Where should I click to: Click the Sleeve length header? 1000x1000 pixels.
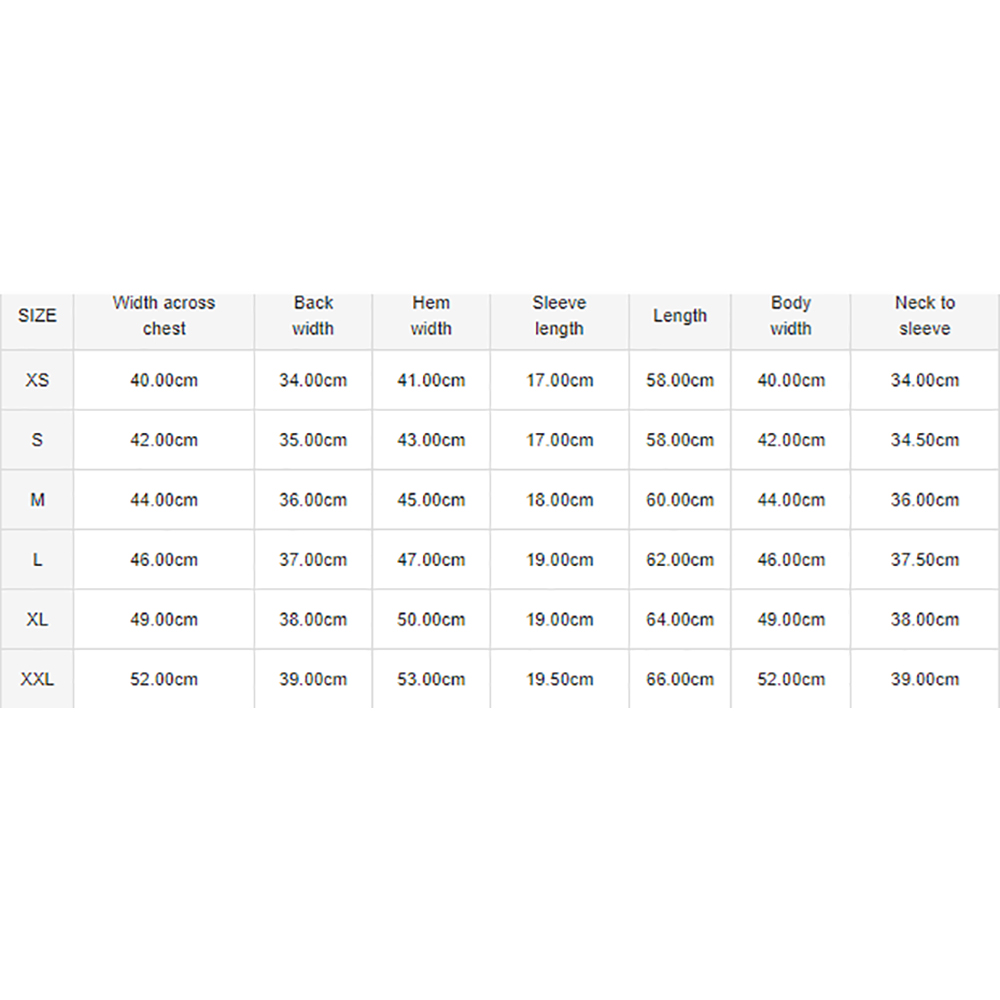click(x=559, y=316)
